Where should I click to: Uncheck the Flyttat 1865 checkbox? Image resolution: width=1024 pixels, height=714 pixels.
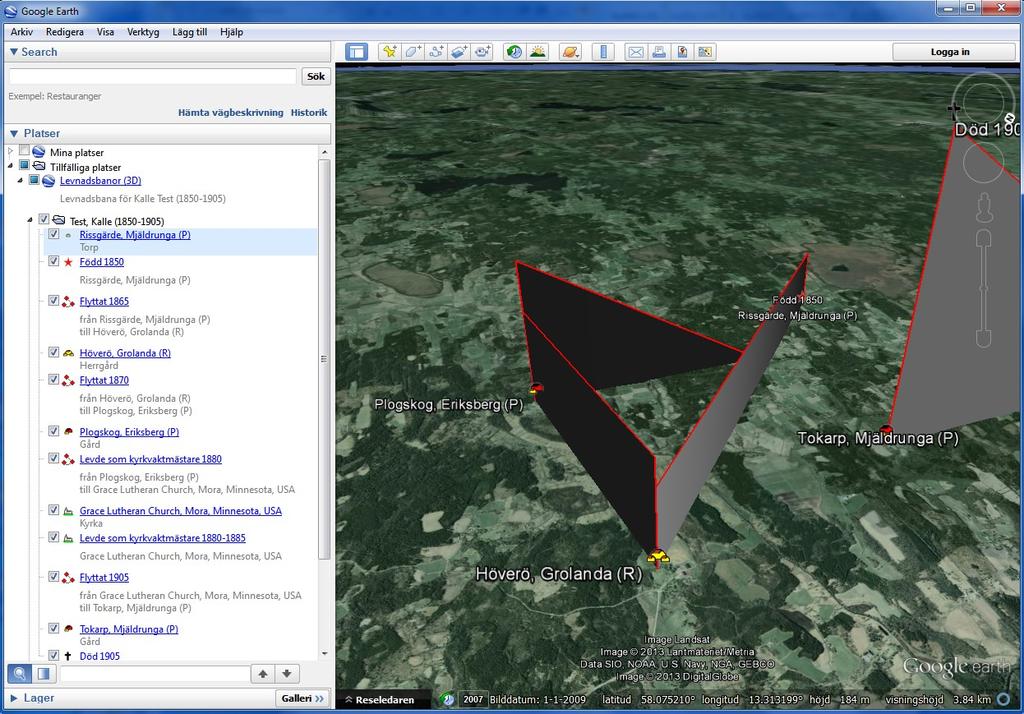(54, 300)
